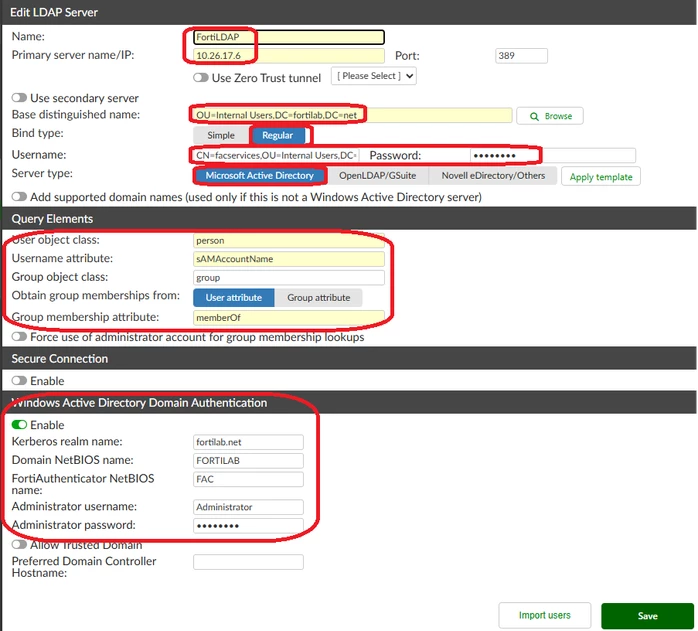The image size is (698, 631).
Task: Click the bind Password field
Action: tap(552, 155)
